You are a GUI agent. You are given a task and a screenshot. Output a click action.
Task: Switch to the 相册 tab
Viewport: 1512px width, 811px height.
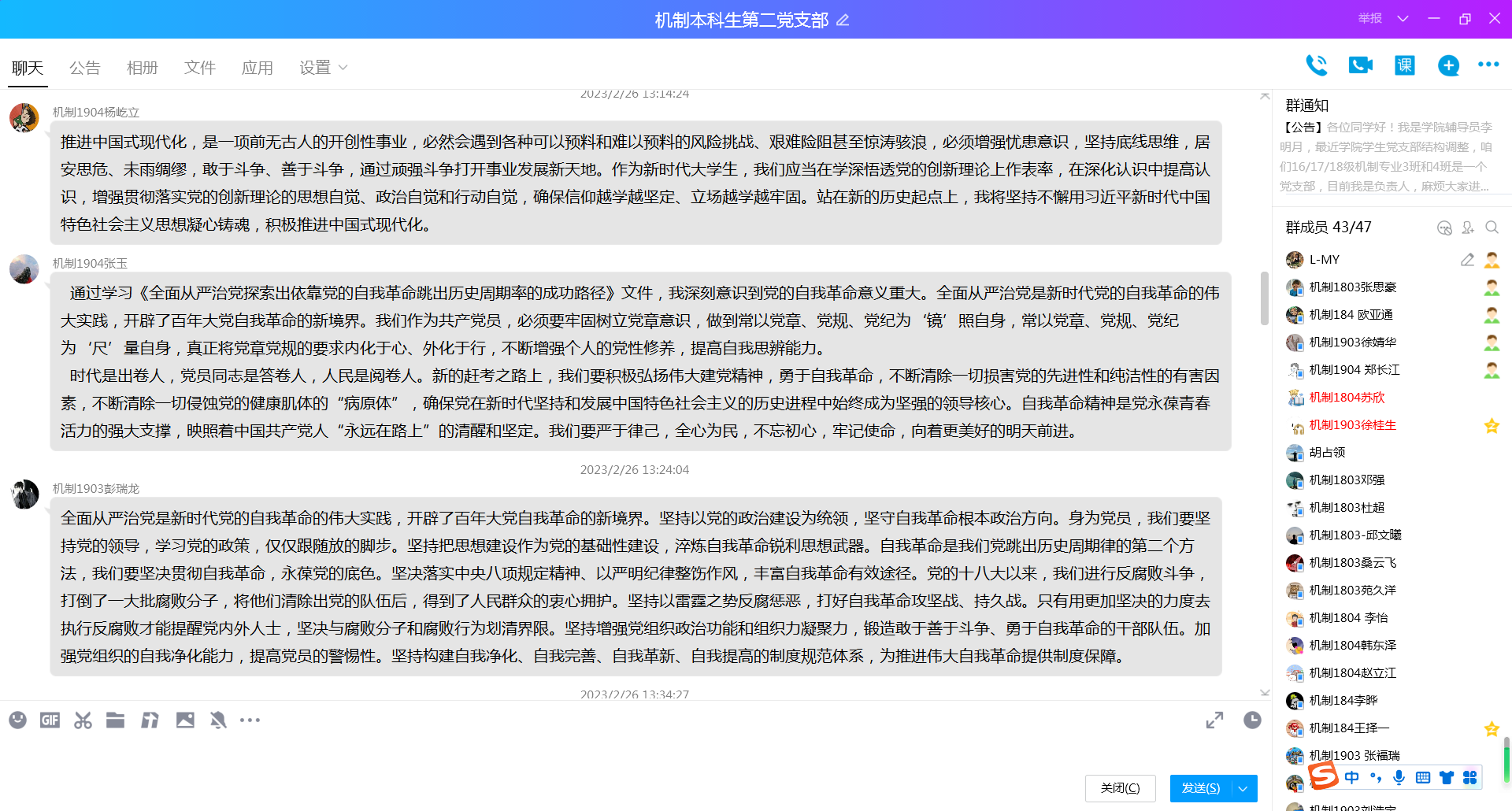coord(143,68)
